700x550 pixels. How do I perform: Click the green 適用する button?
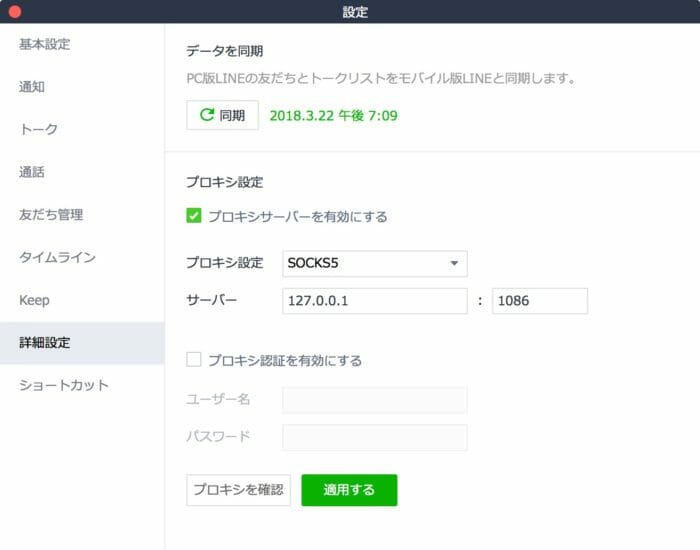(349, 490)
